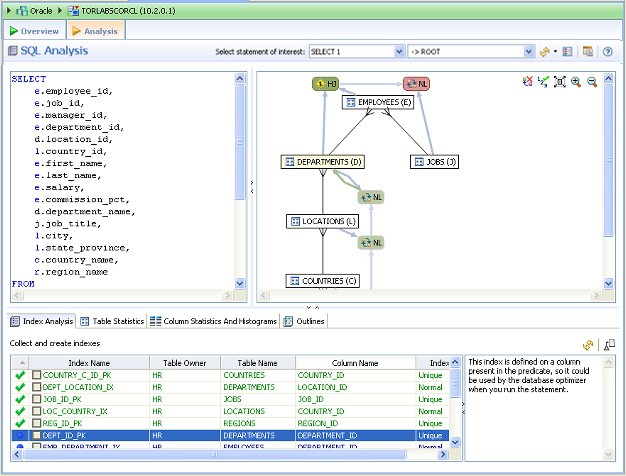Image resolution: width=626 pixels, height=476 pixels.
Task: Sort by Index Name column header
Action: (89, 363)
